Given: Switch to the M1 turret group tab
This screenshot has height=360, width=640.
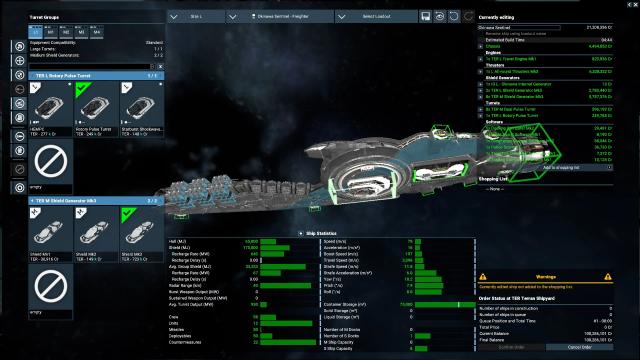Looking at the screenshot, I should tap(51, 32).
